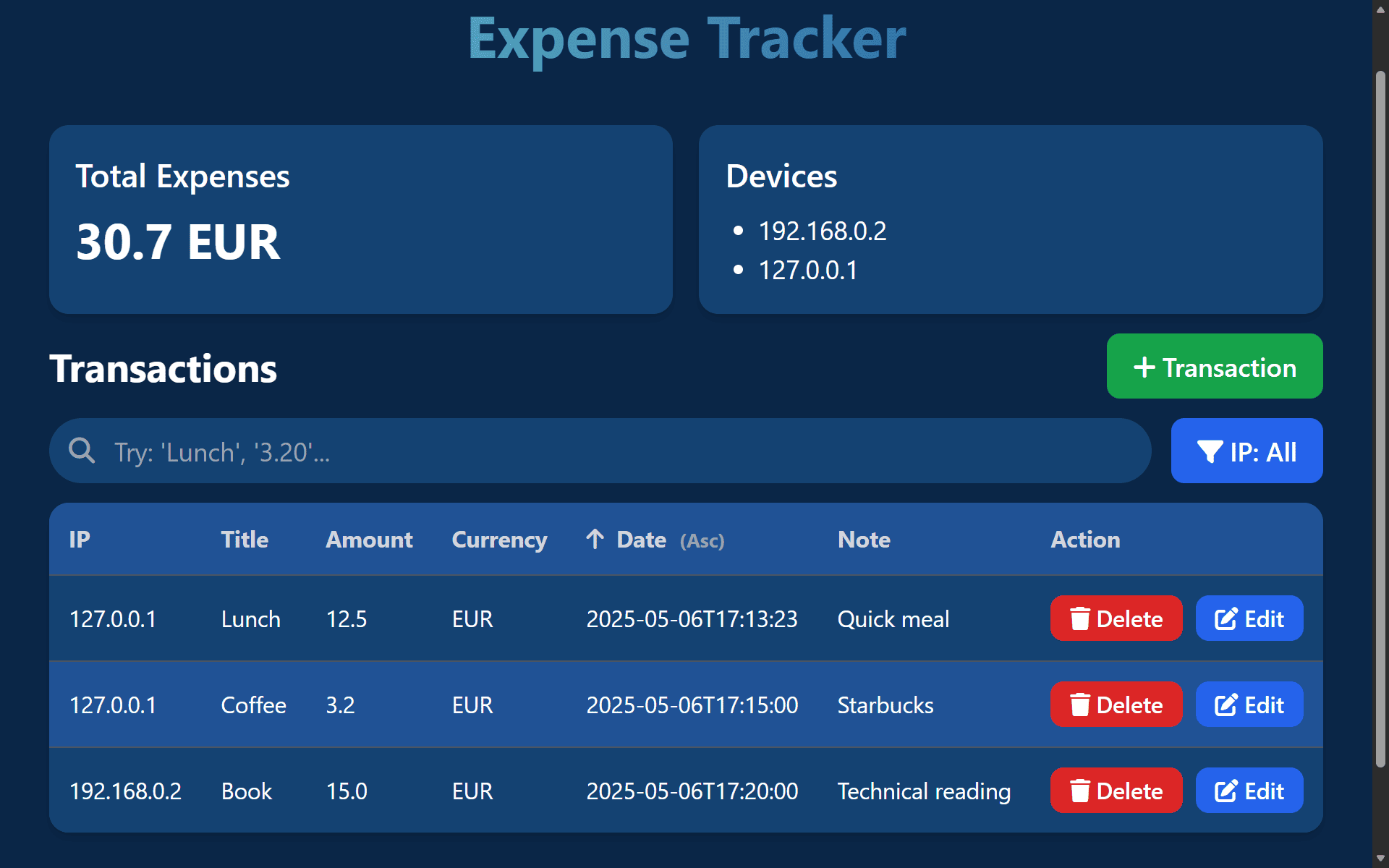Viewport: 1389px width, 868px height.
Task: Select device 192.168.0.2 in Devices list
Action: click(x=823, y=231)
